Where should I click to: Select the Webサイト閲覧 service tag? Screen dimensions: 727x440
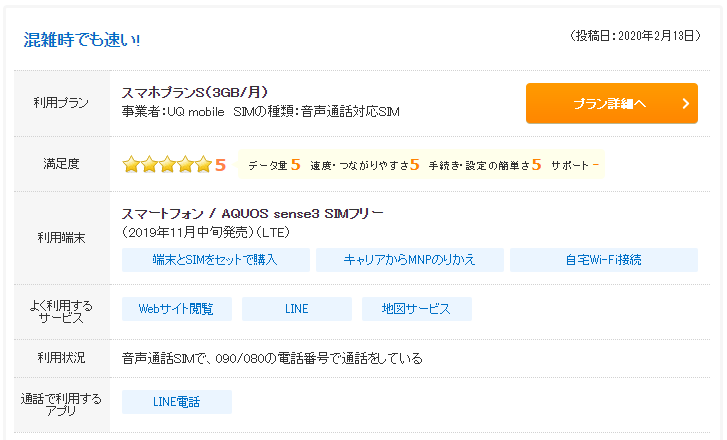(177, 309)
